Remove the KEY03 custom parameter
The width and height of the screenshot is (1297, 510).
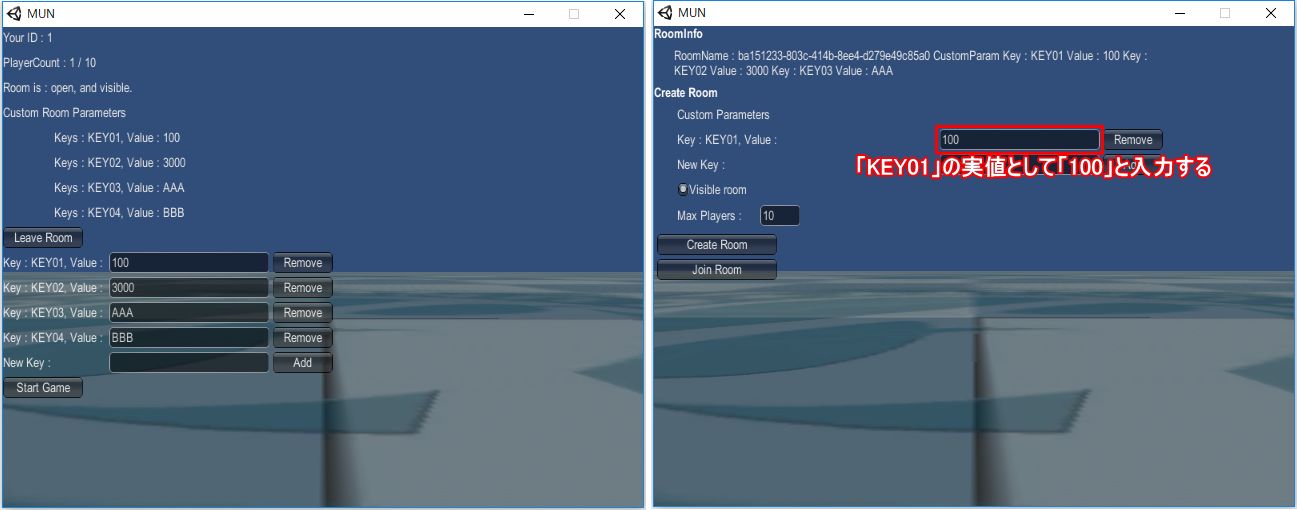pos(303,313)
